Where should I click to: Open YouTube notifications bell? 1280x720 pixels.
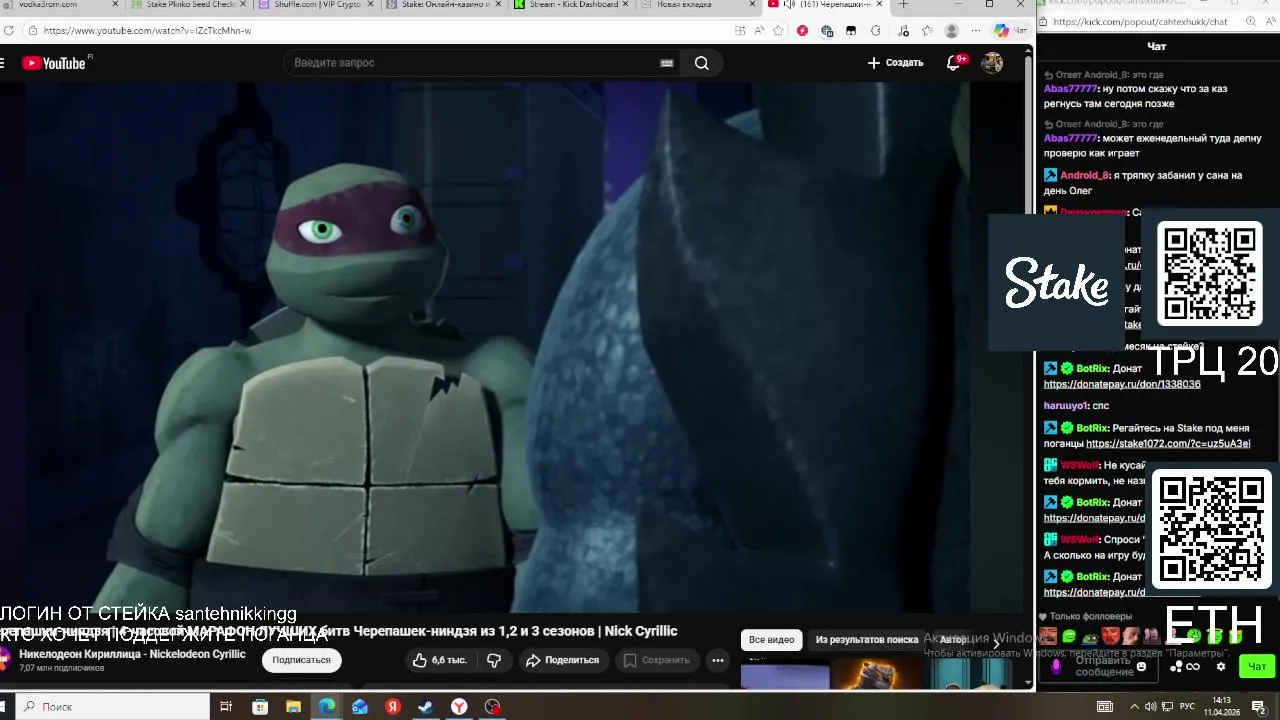point(954,63)
